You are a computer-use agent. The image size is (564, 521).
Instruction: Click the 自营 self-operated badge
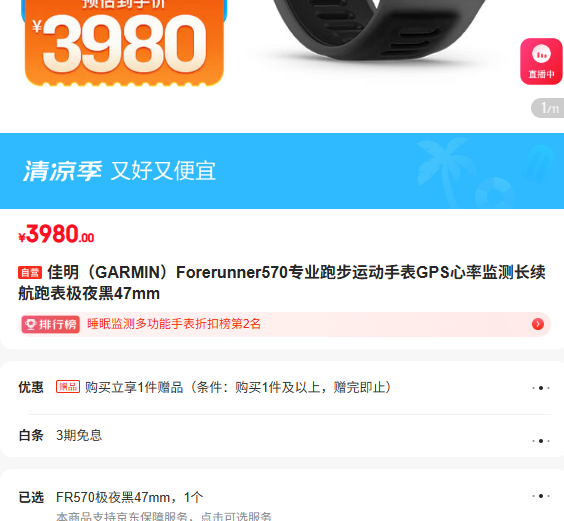click(30, 273)
